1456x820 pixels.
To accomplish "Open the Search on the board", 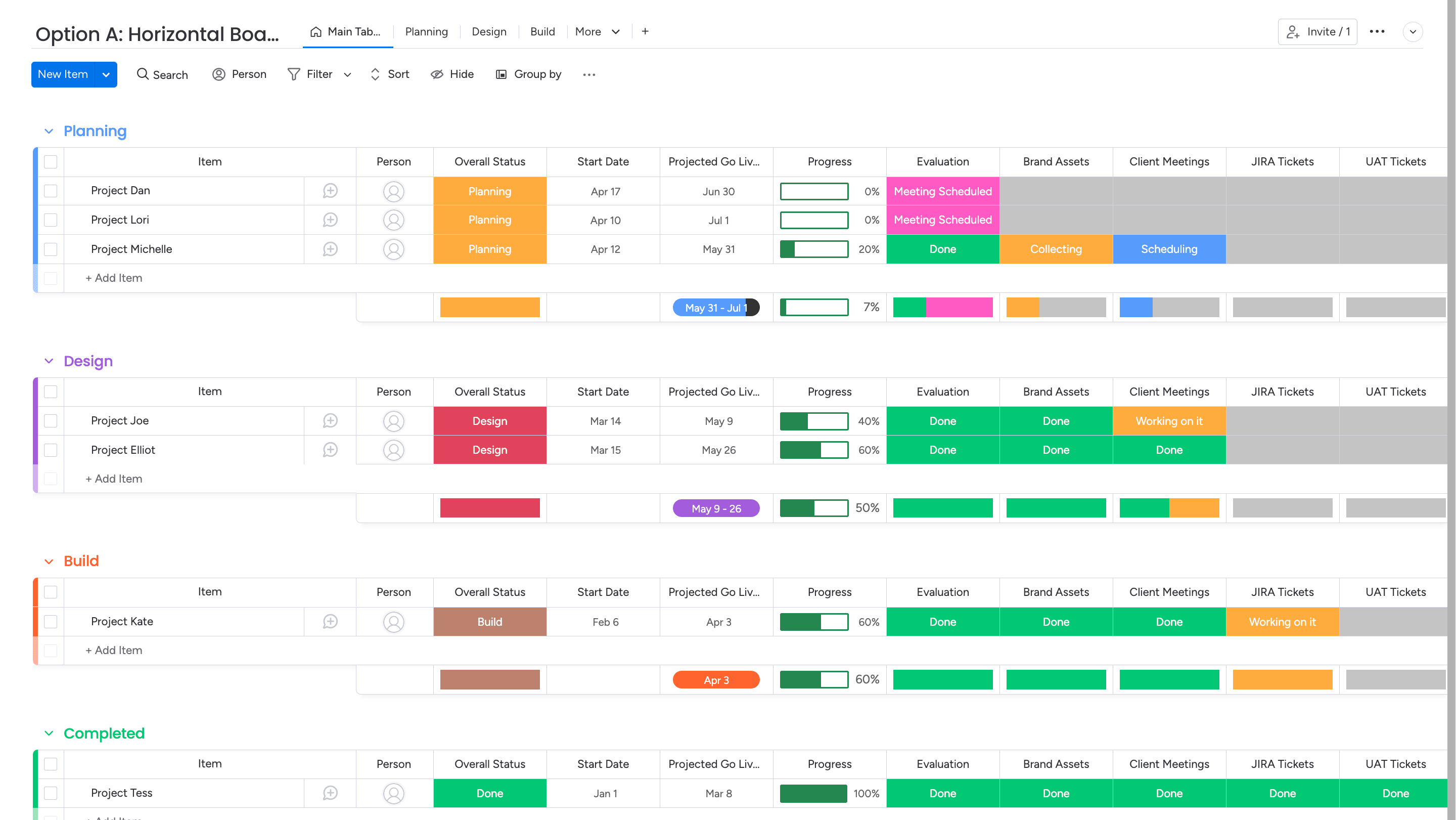I will pyautogui.click(x=162, y=74).
